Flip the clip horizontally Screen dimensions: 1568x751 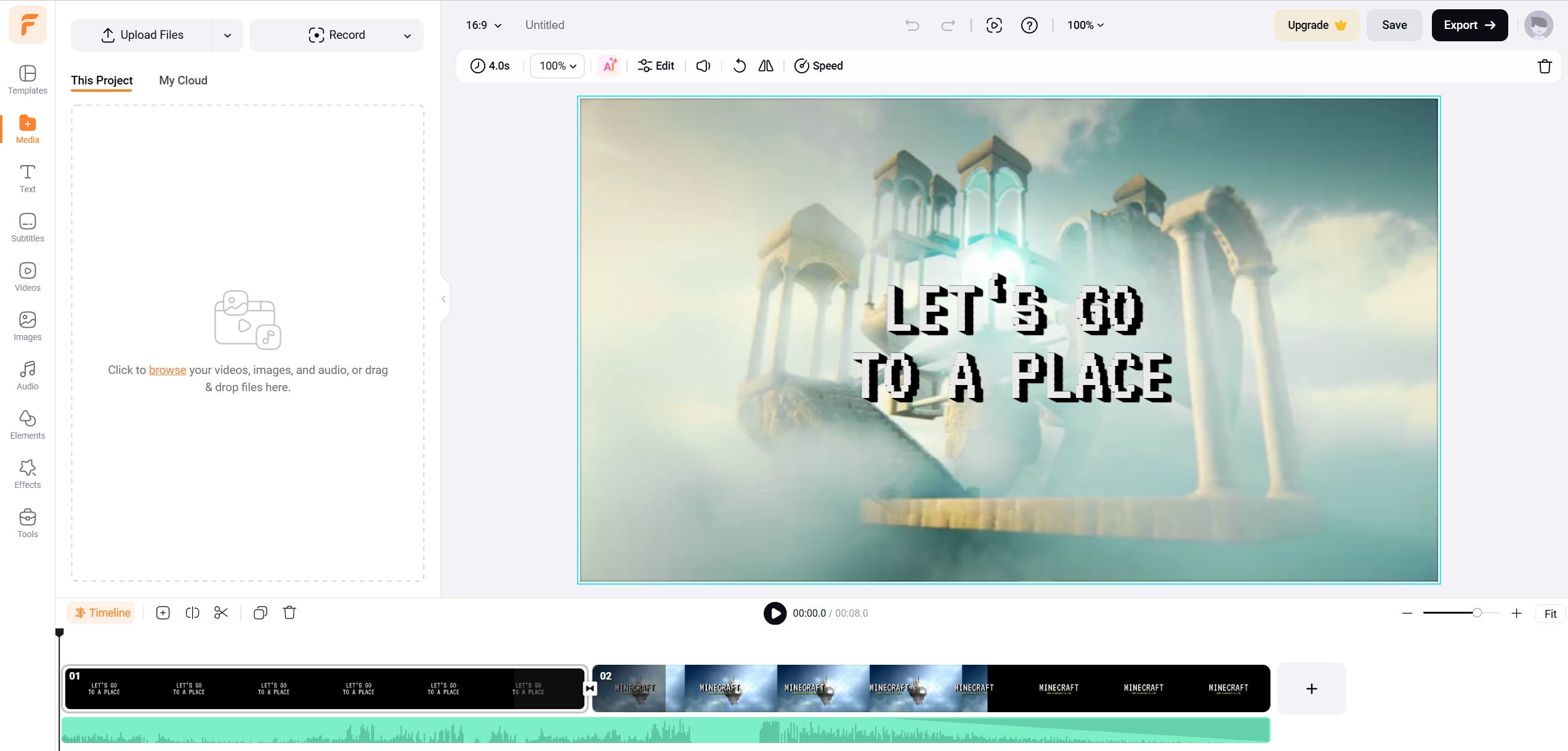point(766,65)
